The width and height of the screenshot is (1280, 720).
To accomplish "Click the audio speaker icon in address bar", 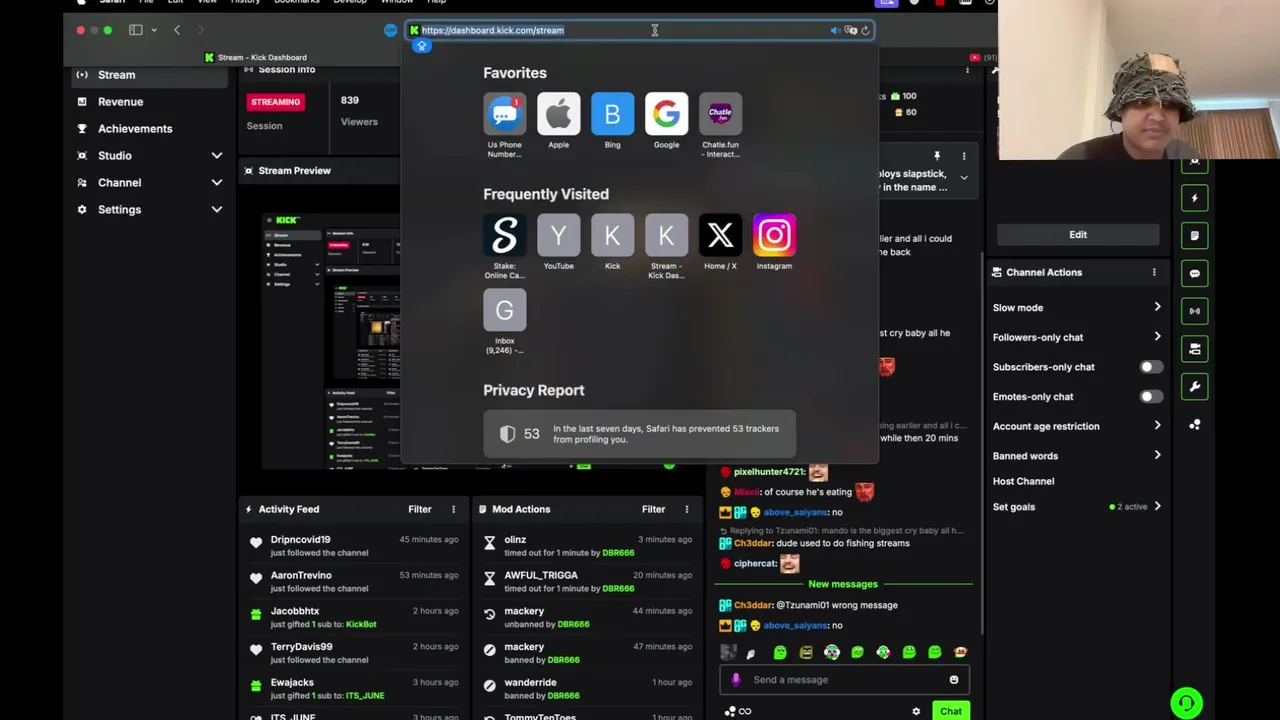I will point(835,30).
